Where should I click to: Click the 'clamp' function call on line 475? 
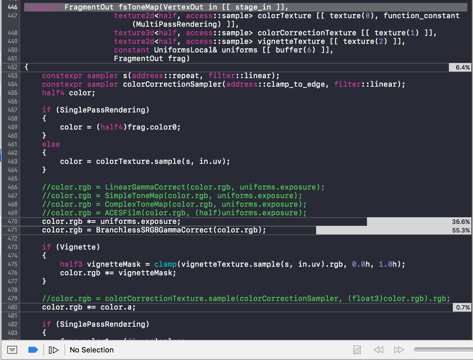click(x=165, y=265)
